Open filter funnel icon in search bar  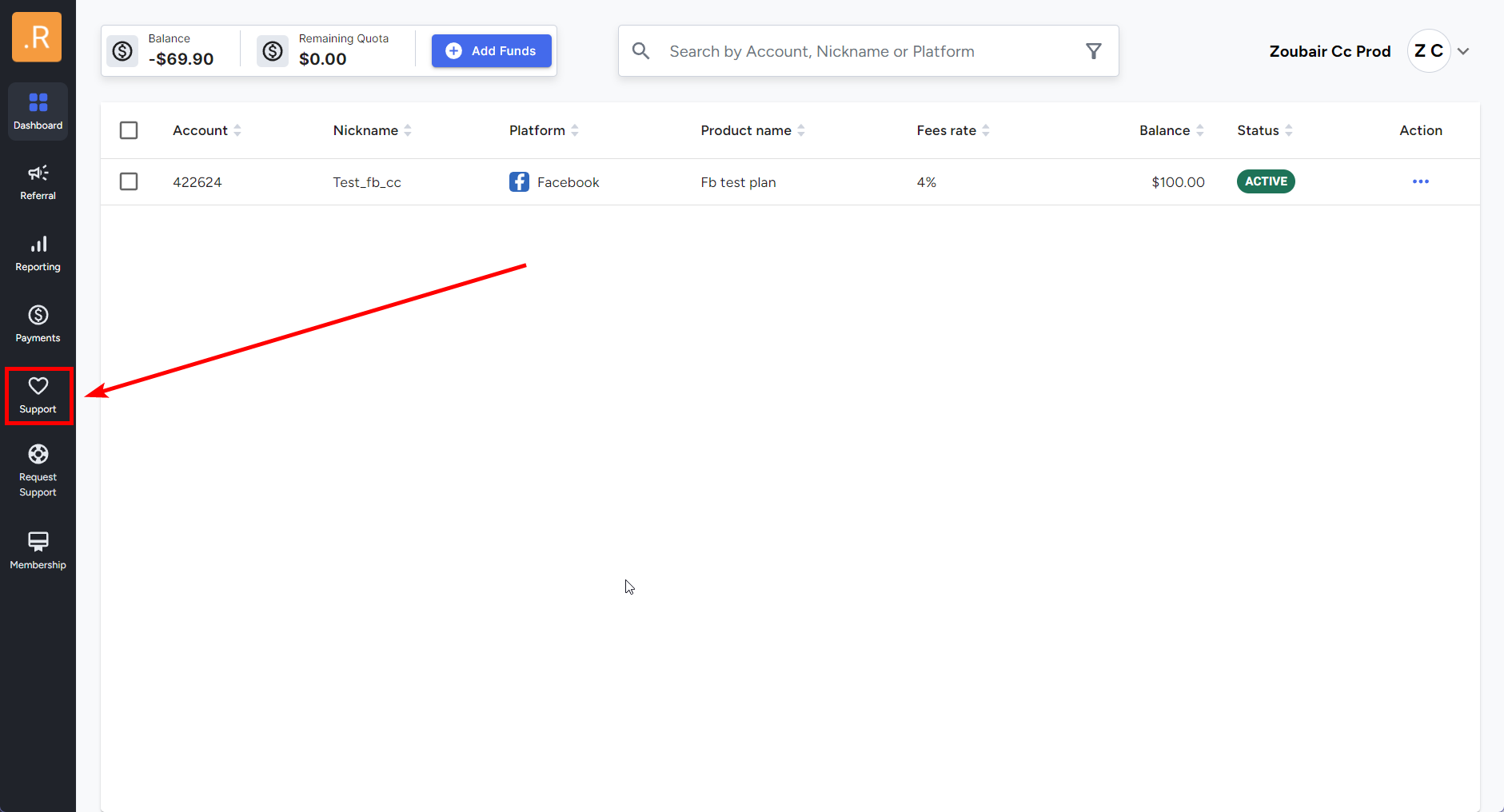pos(1093,51)
